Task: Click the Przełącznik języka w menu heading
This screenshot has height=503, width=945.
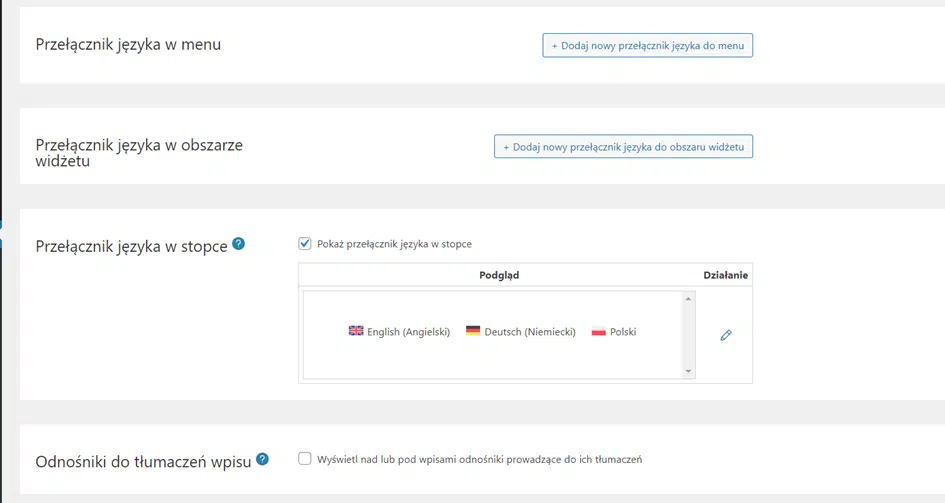Action: click(128, 45)
